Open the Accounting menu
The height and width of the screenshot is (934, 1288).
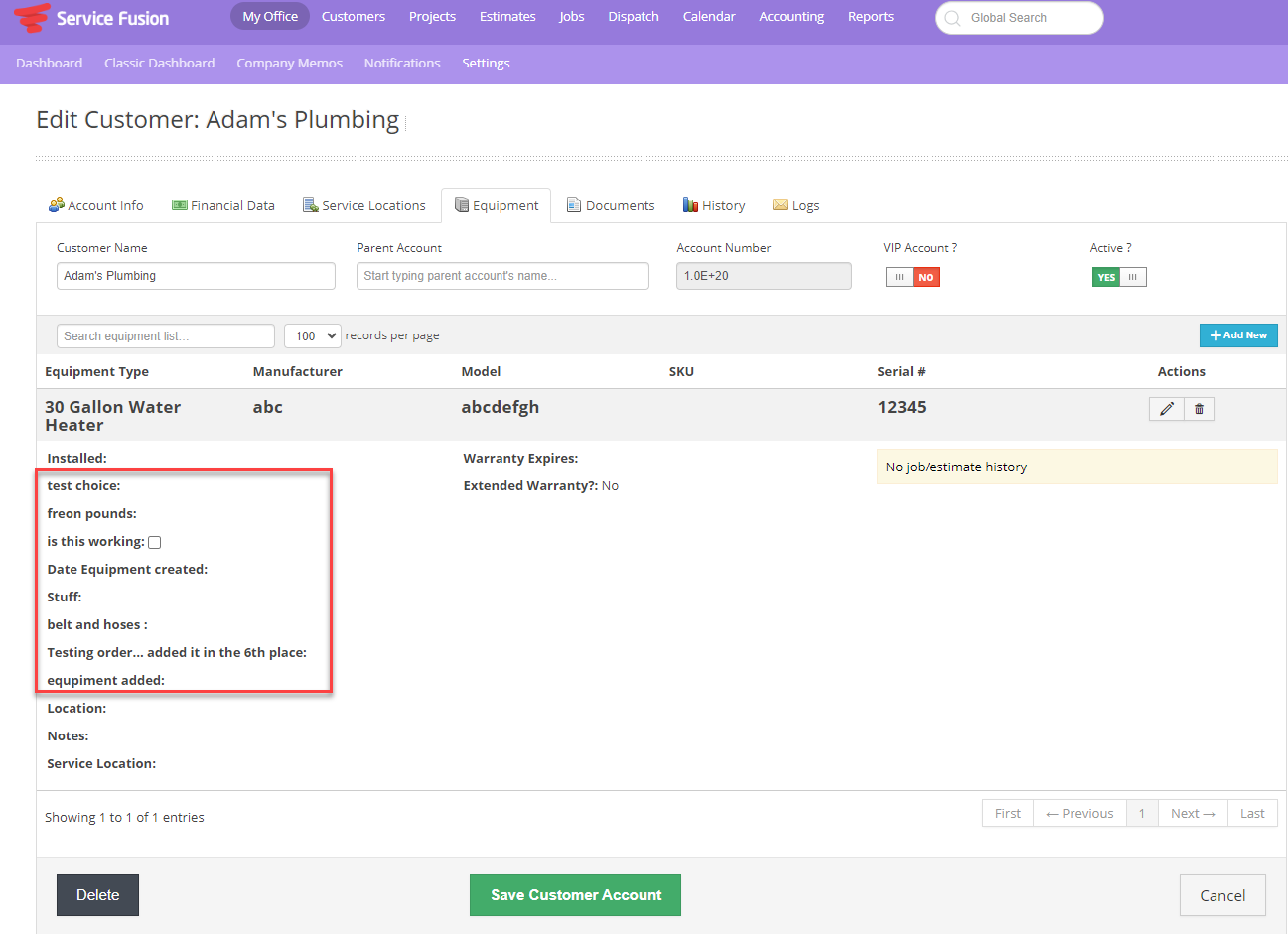[791, 16]
